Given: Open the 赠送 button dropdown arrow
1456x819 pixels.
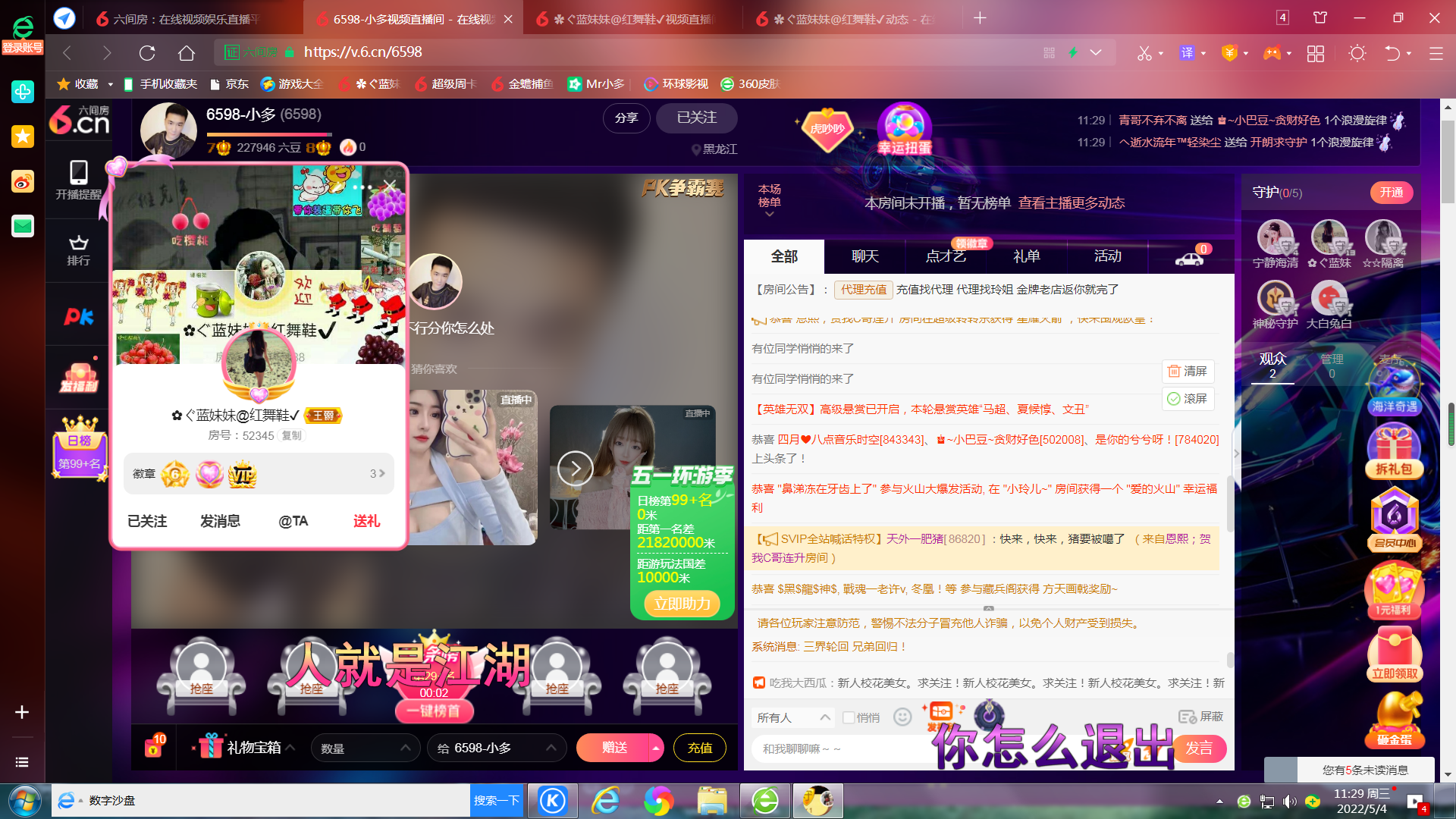Looking at the screenshot, I should (x=656, y=748).
